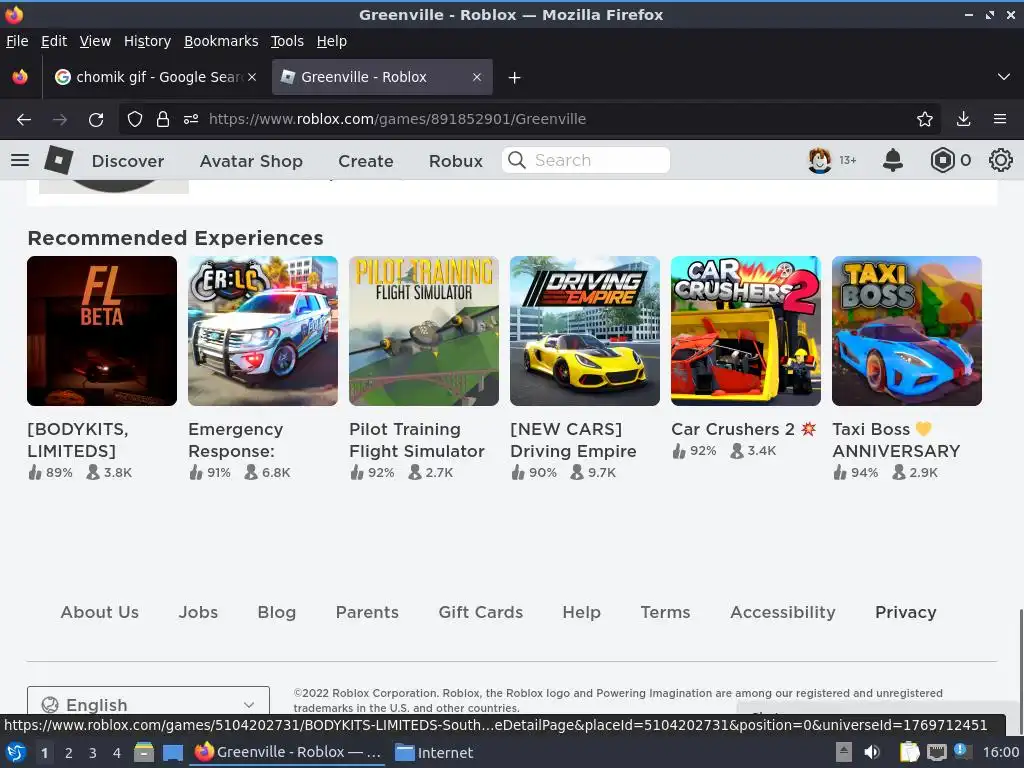Close the chomik gif Google Search tab
This screenshot has width=1024, height=768.
coord(252,77)
